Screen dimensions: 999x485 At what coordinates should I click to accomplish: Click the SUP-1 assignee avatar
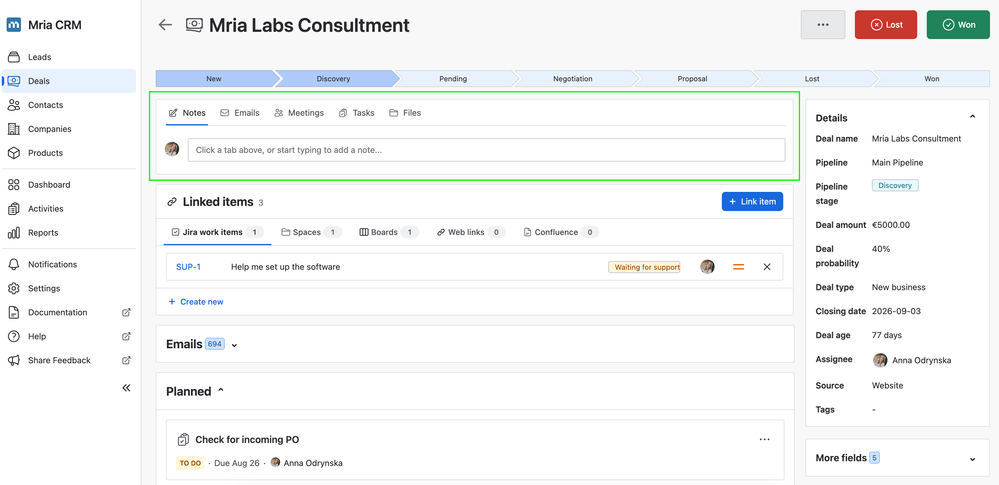(707, 267)
